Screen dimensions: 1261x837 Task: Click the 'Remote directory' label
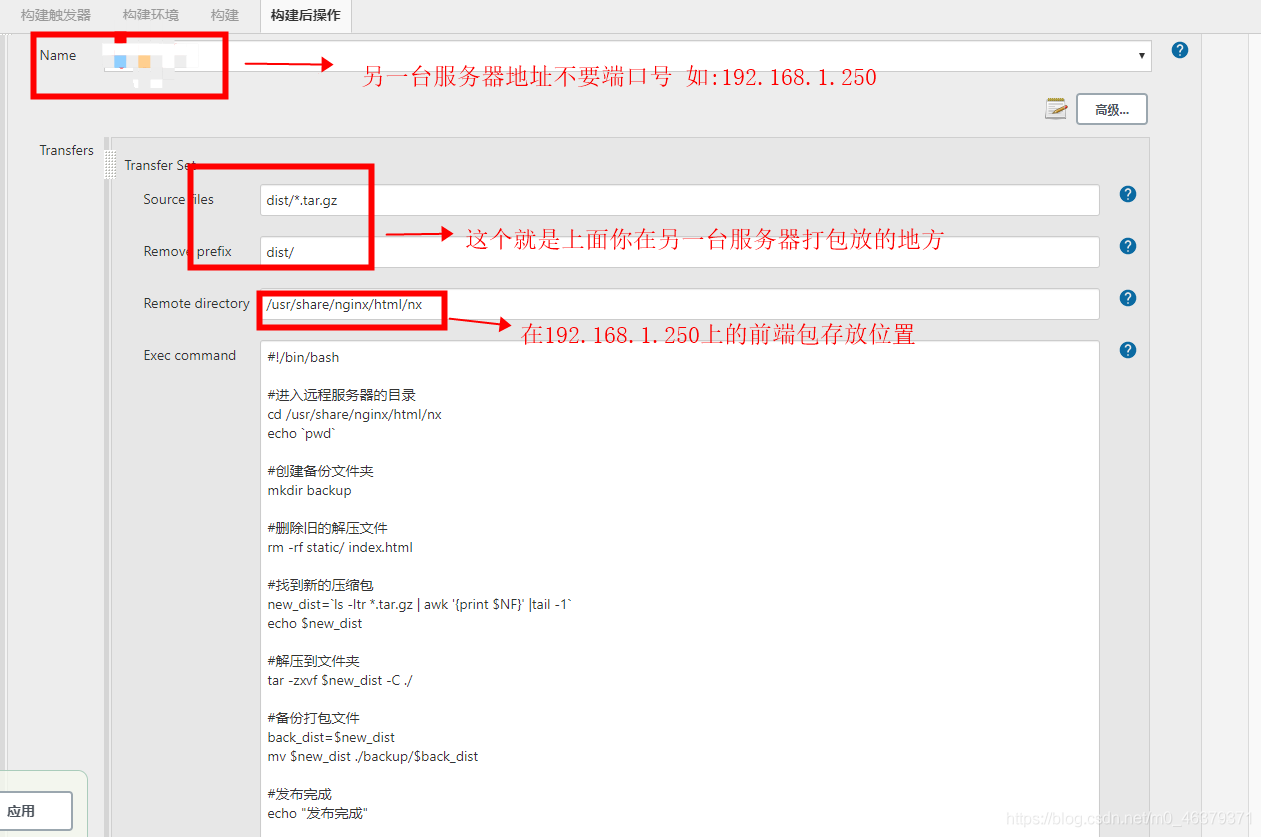tap(196, 303)
